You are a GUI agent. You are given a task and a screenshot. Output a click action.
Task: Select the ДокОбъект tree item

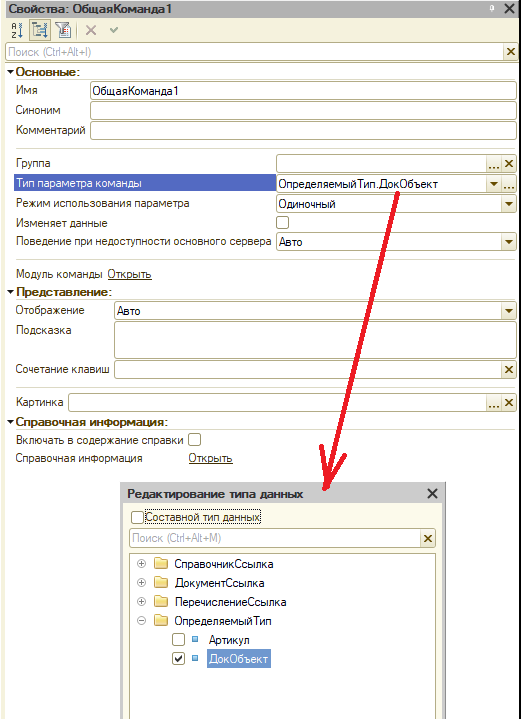click(238, 659)
